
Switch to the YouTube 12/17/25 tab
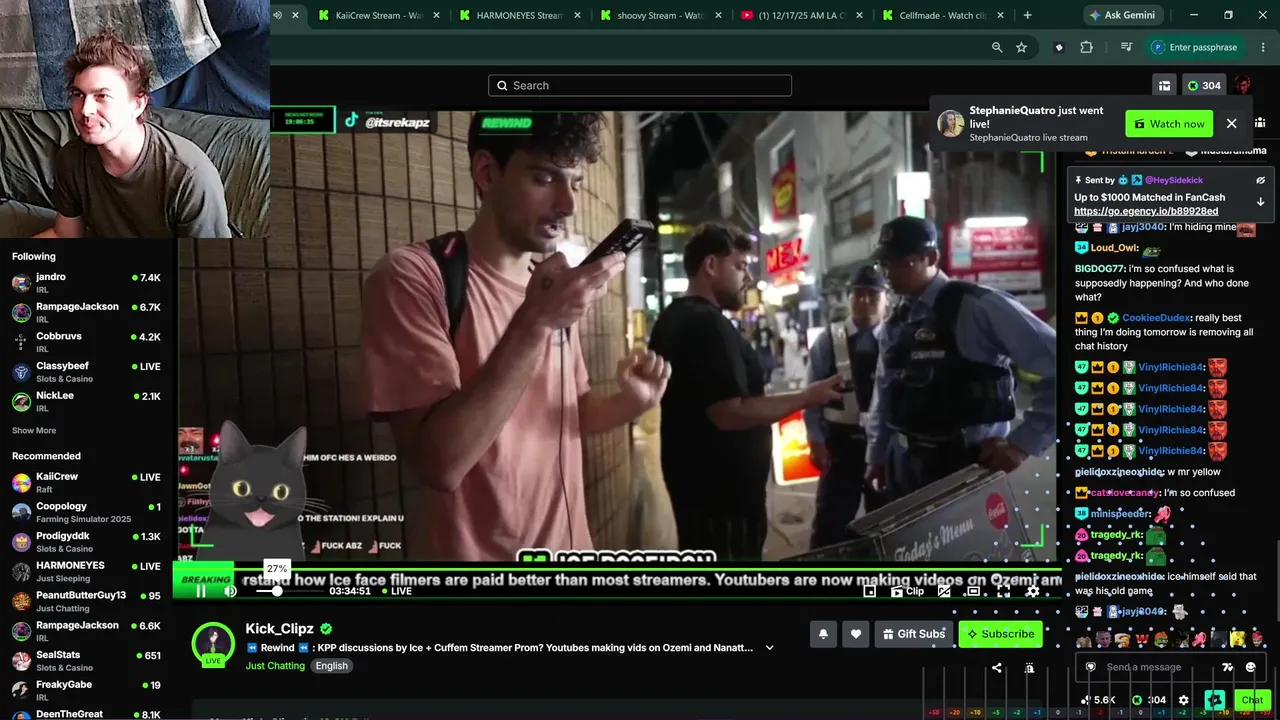click(801, 15)
